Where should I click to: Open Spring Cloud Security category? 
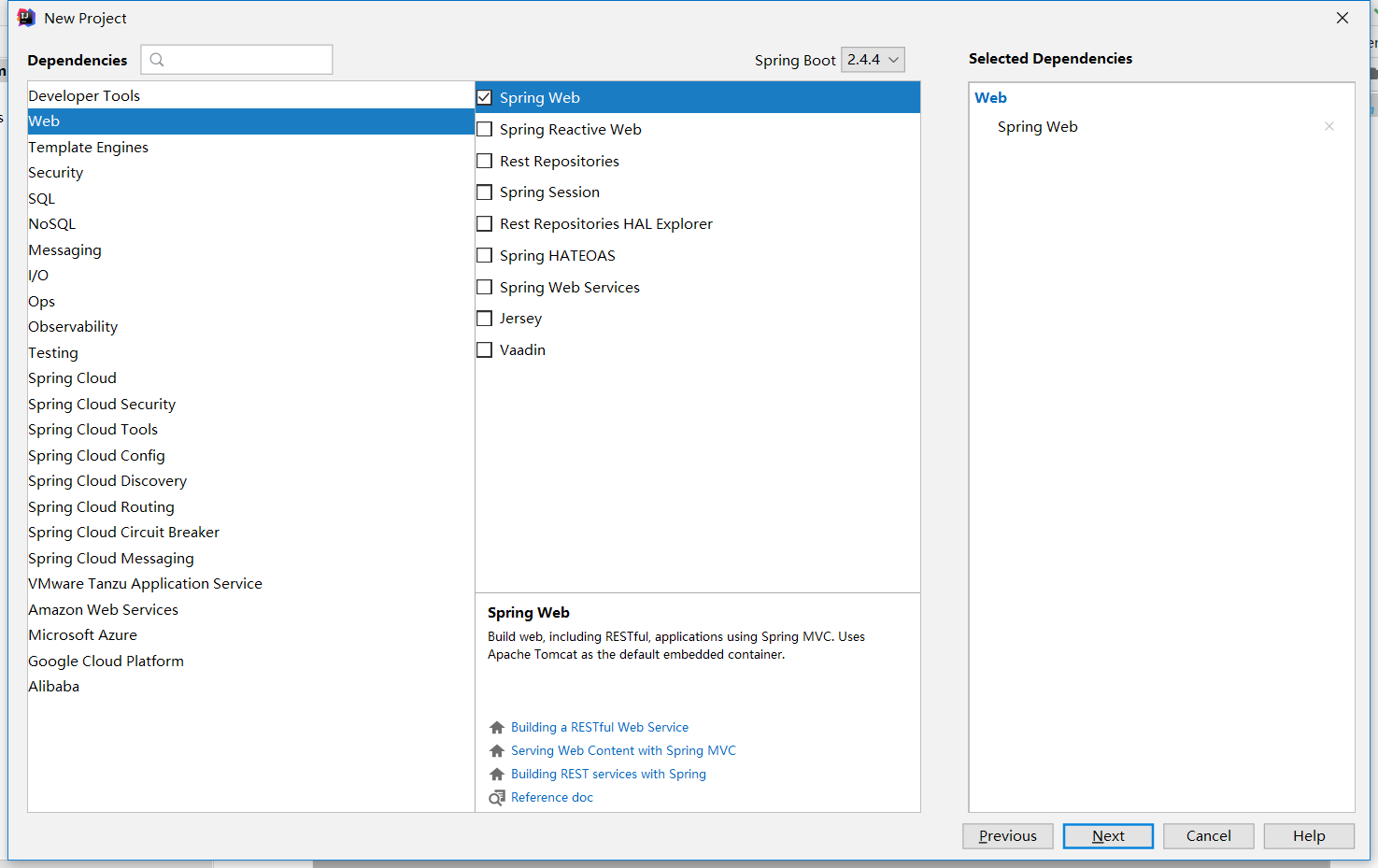coord(251,404)
